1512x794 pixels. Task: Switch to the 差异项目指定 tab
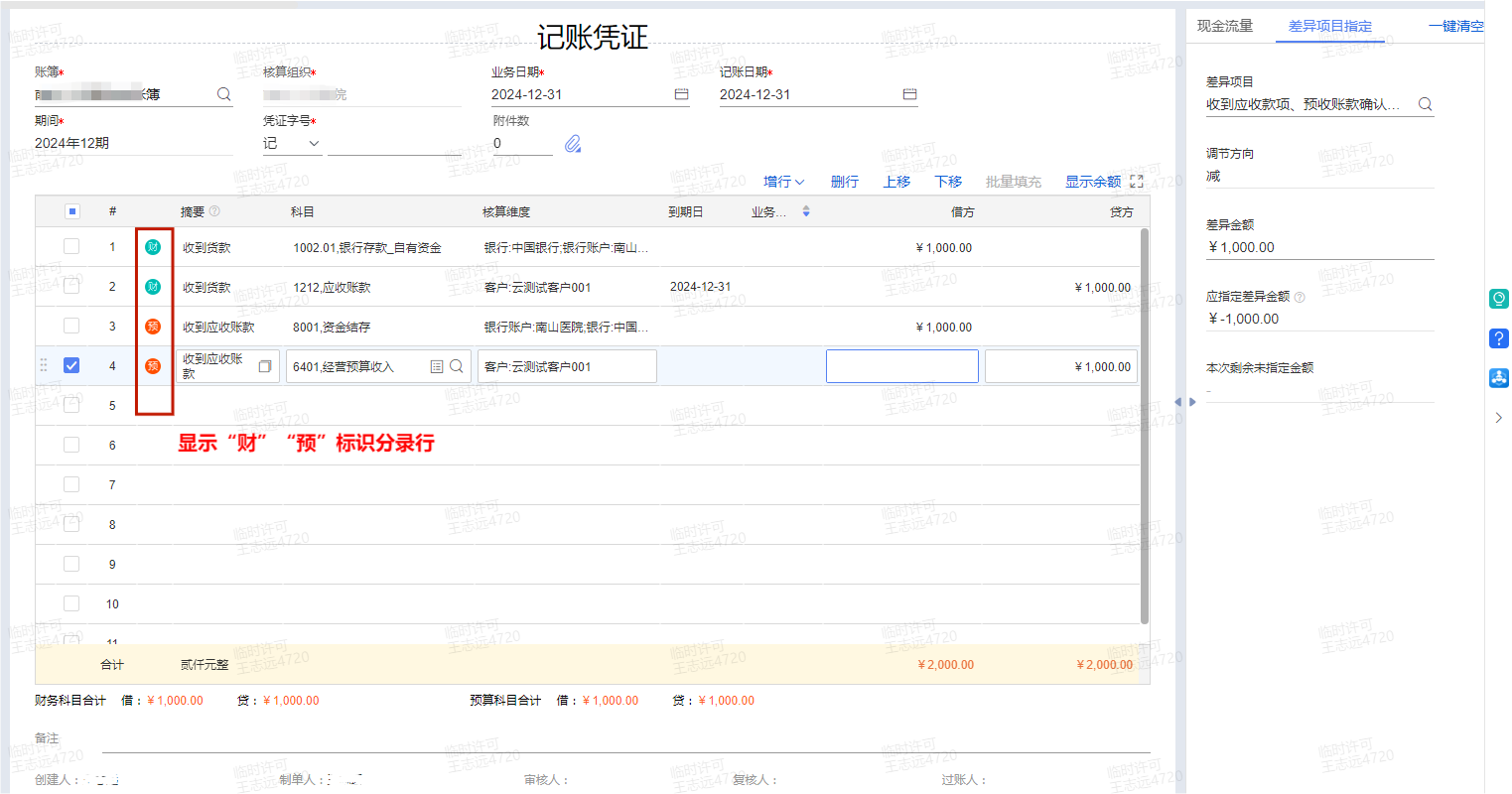[1330, 26]
